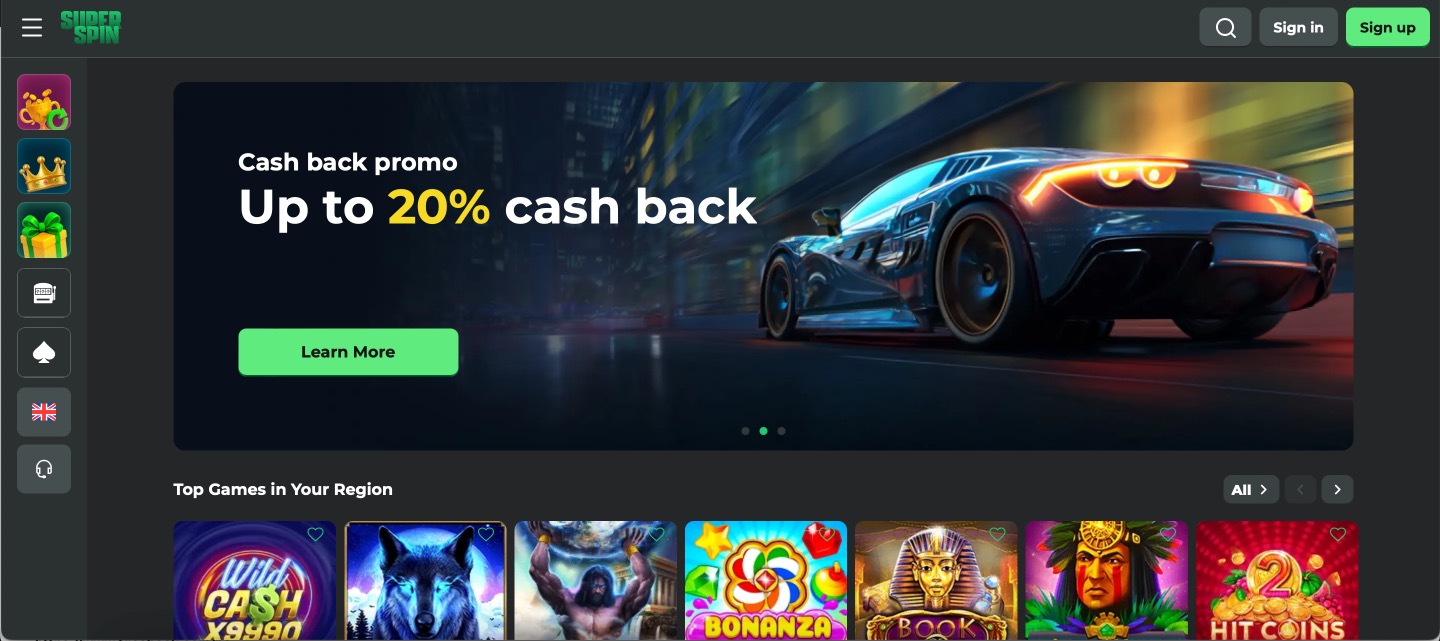Open the golden crown sidebar icon
The width and height of the screenshot is (1440, 641).
coord(44,166)
